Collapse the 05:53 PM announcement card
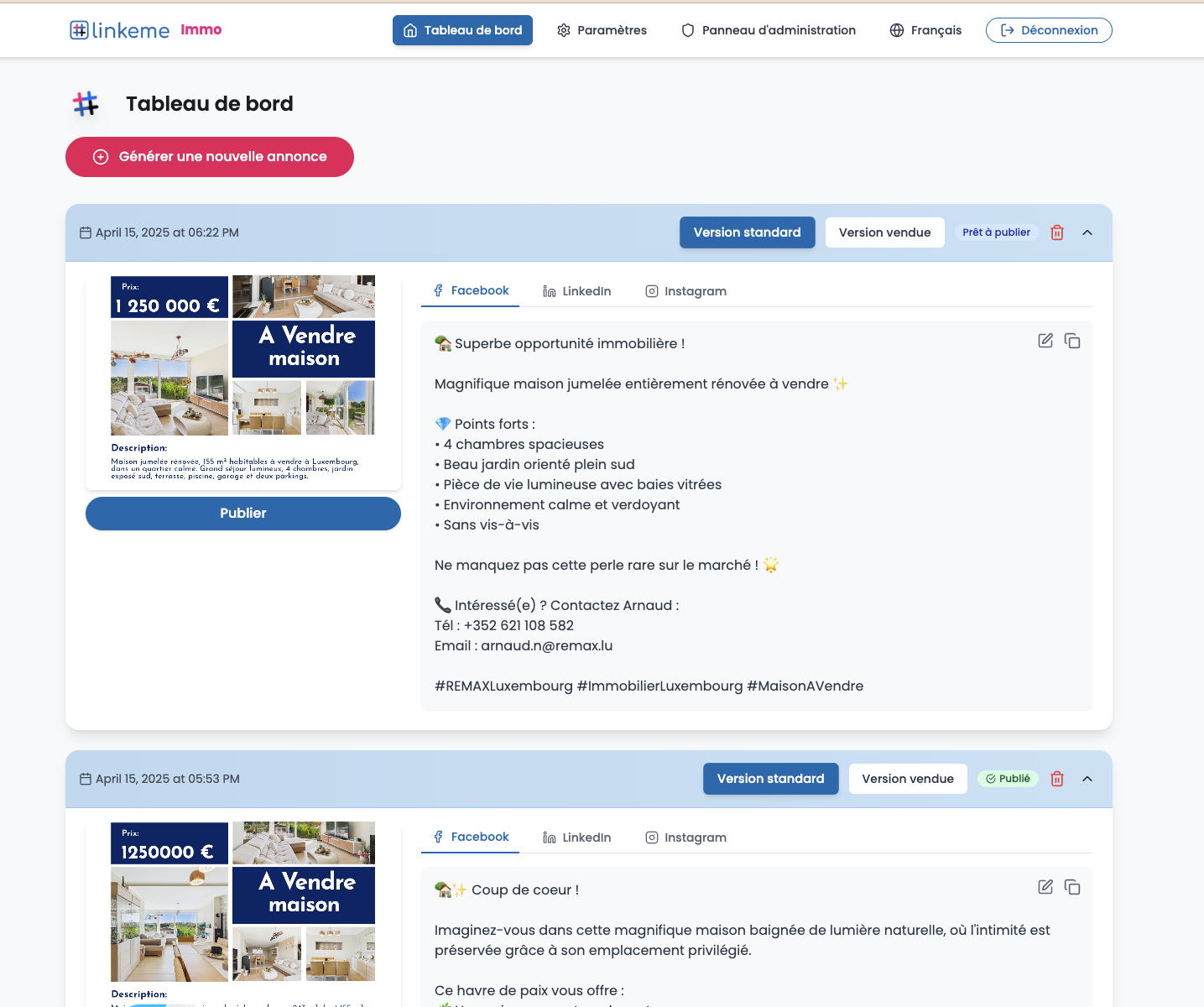Image resolution: width=1204 pixels, height=1007 pixels. 1087,779
